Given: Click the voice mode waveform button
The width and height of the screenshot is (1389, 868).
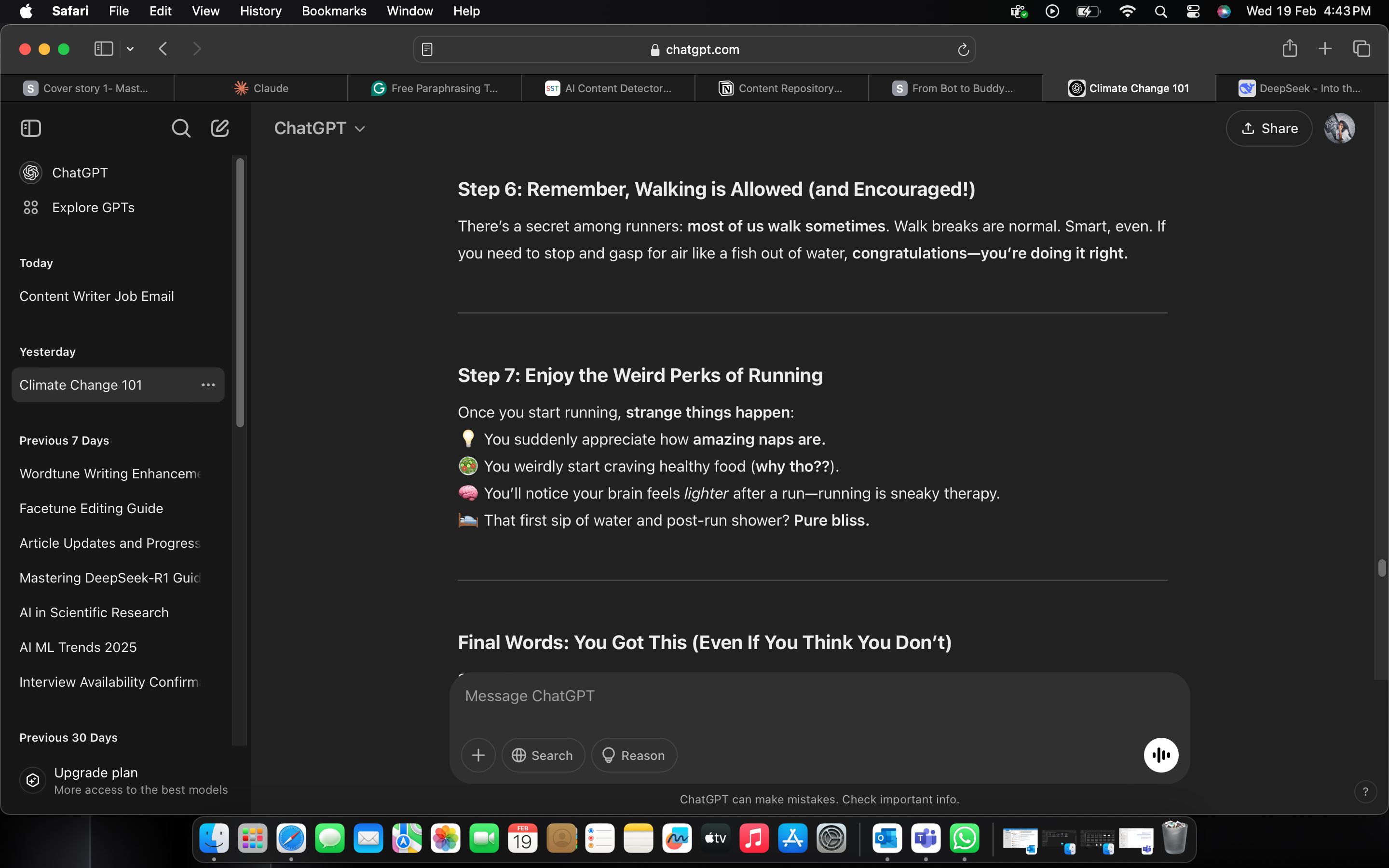Looking at the screenshot, I should click(1160, 755).
